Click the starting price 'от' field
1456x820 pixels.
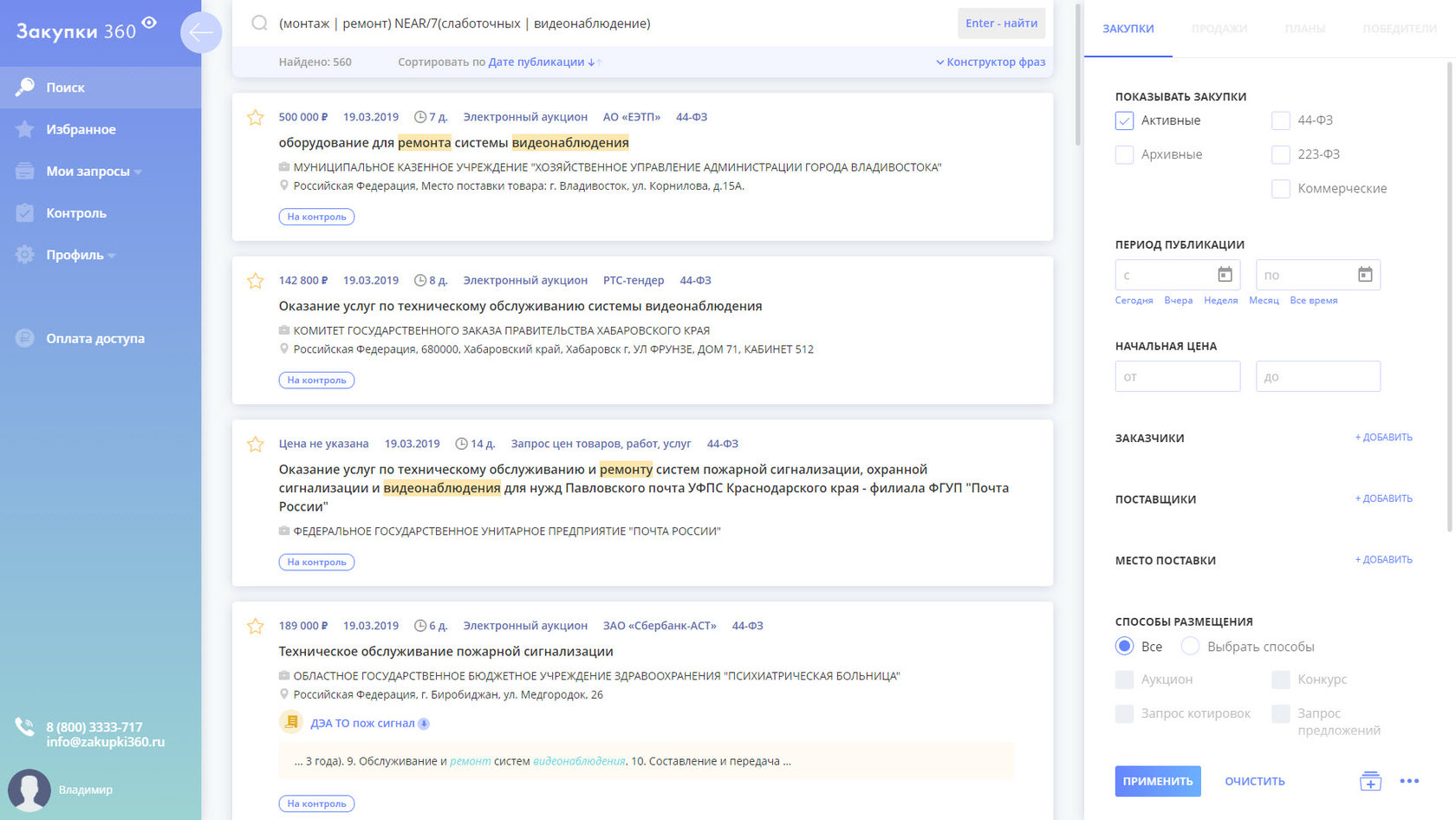[1178, 377]
